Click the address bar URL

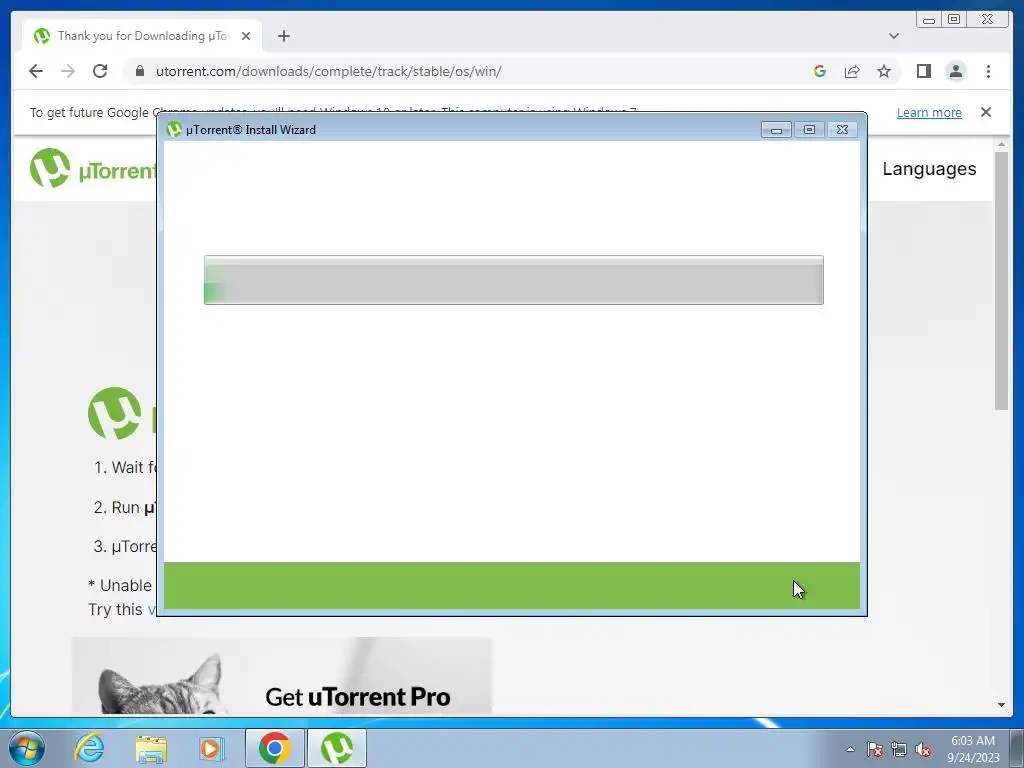[x=328, y=71]
